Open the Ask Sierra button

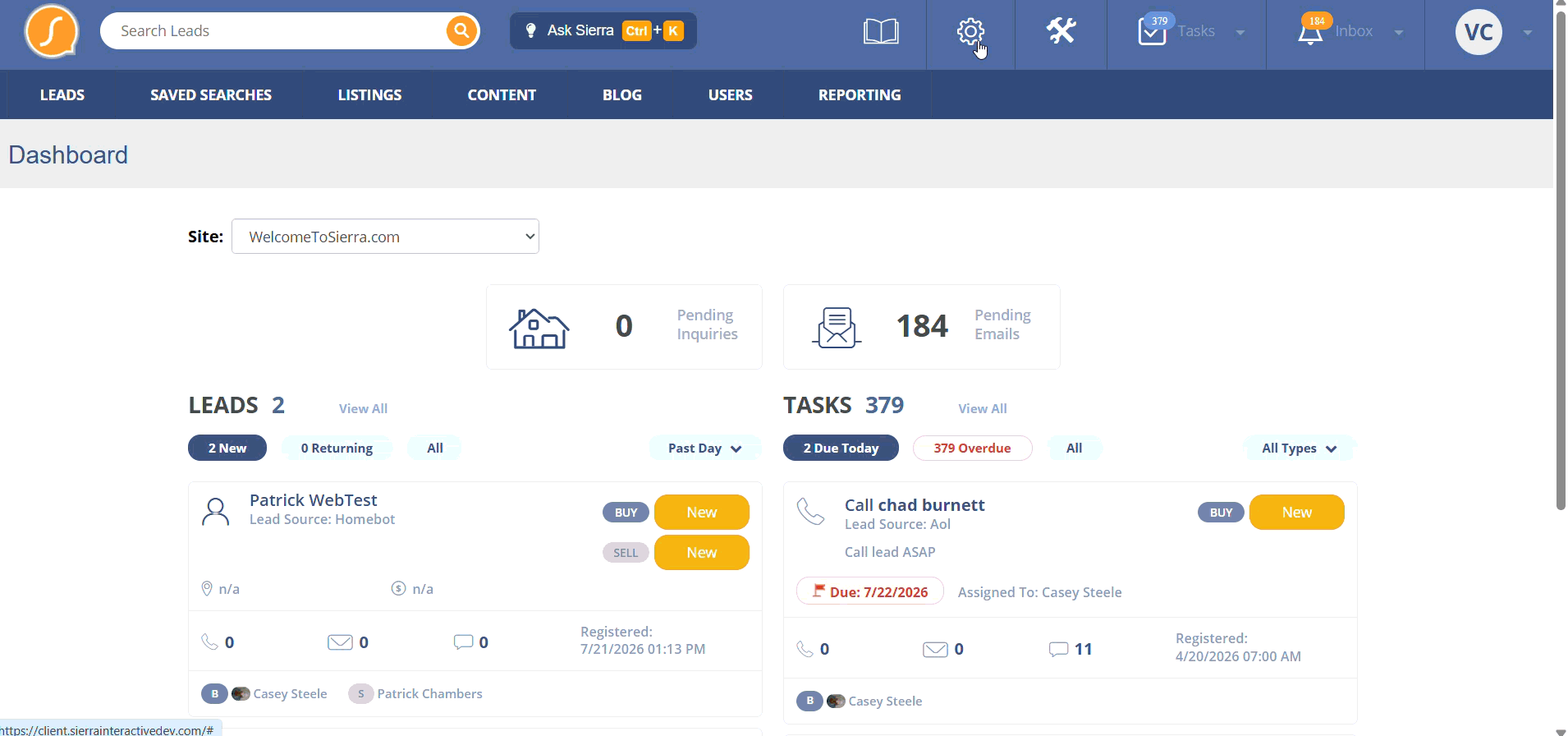pos(603,31)
